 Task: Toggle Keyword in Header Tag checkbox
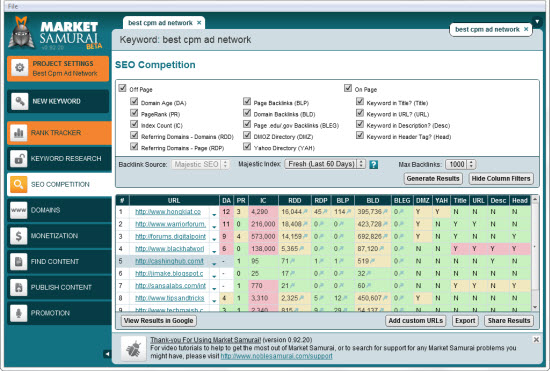click(360, 135)
